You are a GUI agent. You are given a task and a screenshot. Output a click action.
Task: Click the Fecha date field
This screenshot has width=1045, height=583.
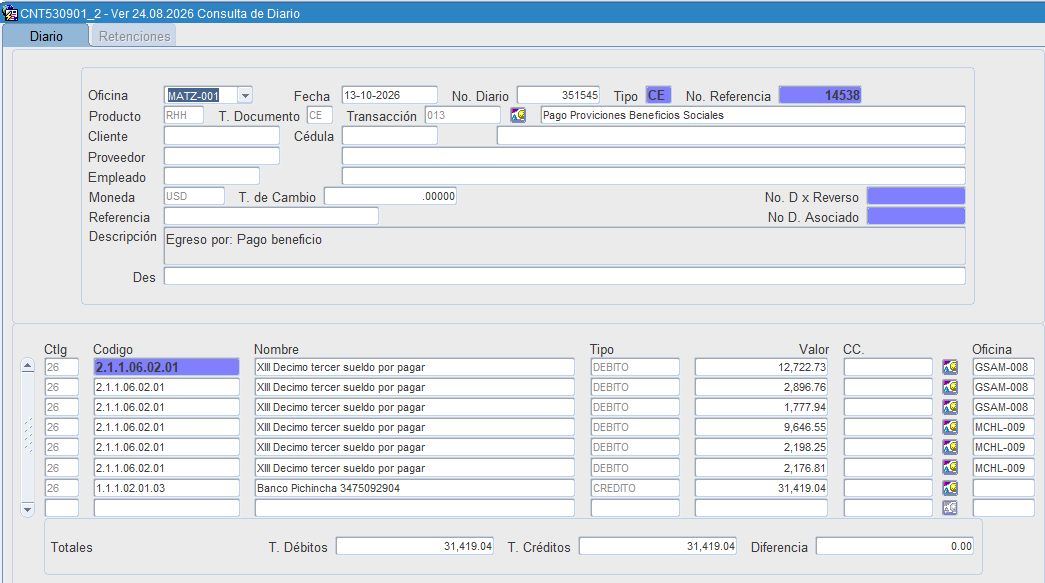[390, 95]
